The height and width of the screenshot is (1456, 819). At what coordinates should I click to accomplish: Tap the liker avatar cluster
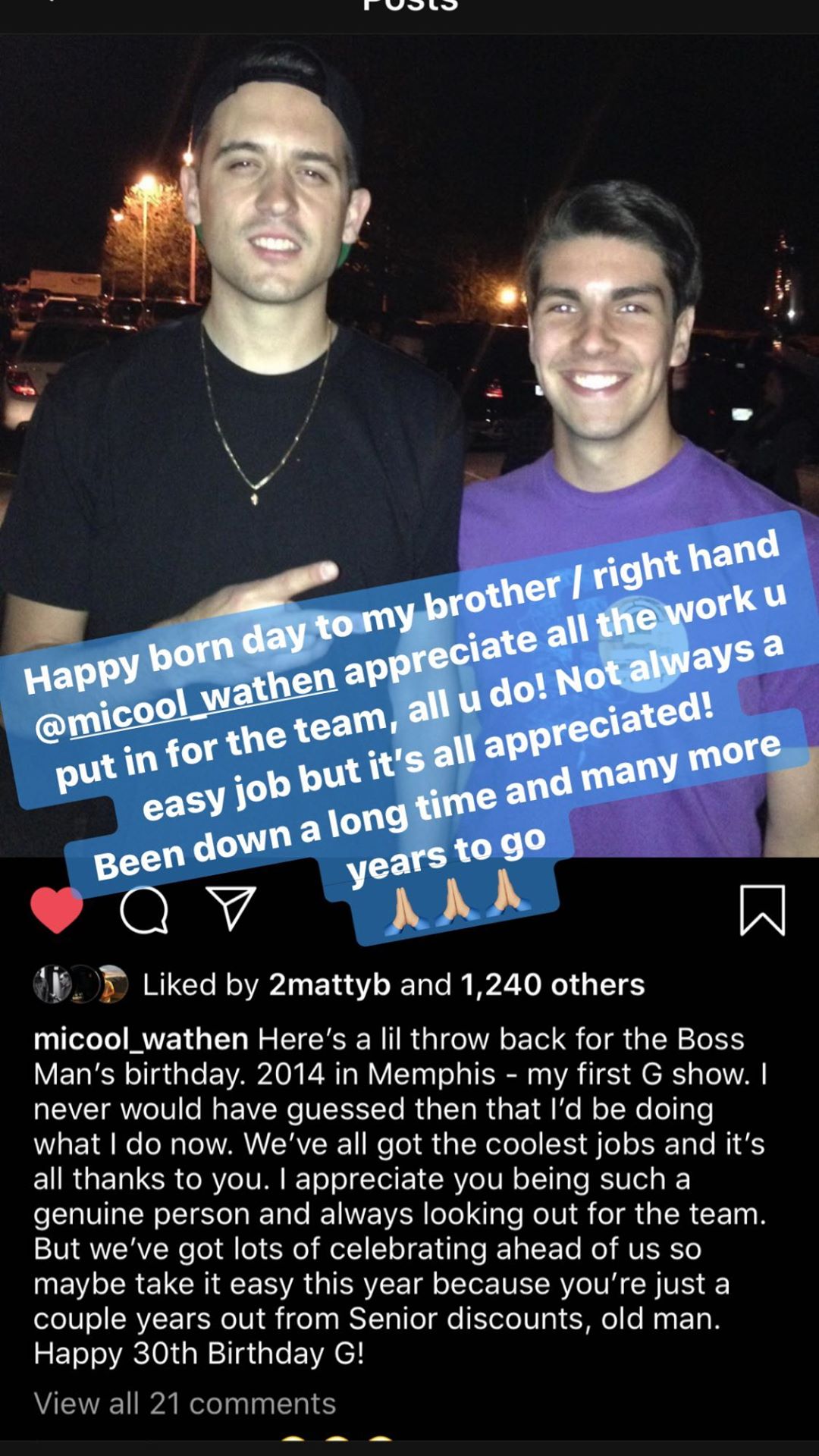pyautogui.click(x=80, y=984)
